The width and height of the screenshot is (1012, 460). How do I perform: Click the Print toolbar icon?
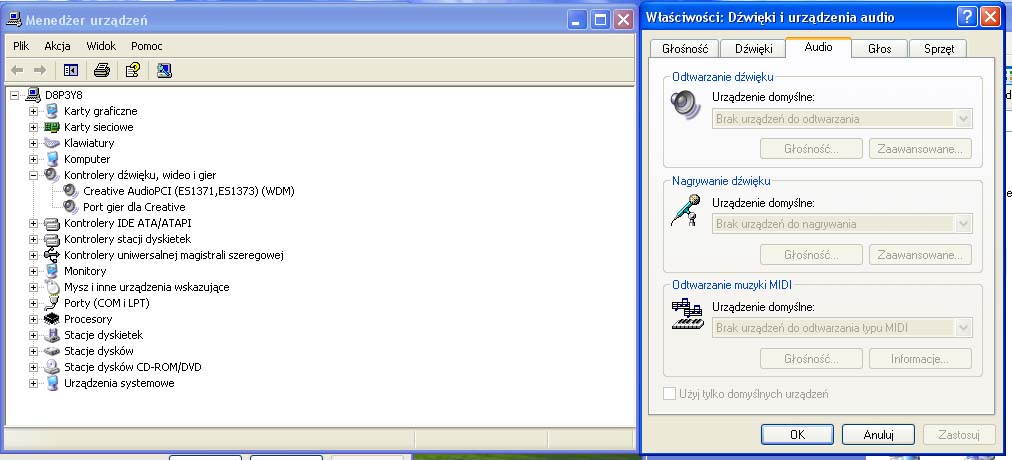(101, 70)
